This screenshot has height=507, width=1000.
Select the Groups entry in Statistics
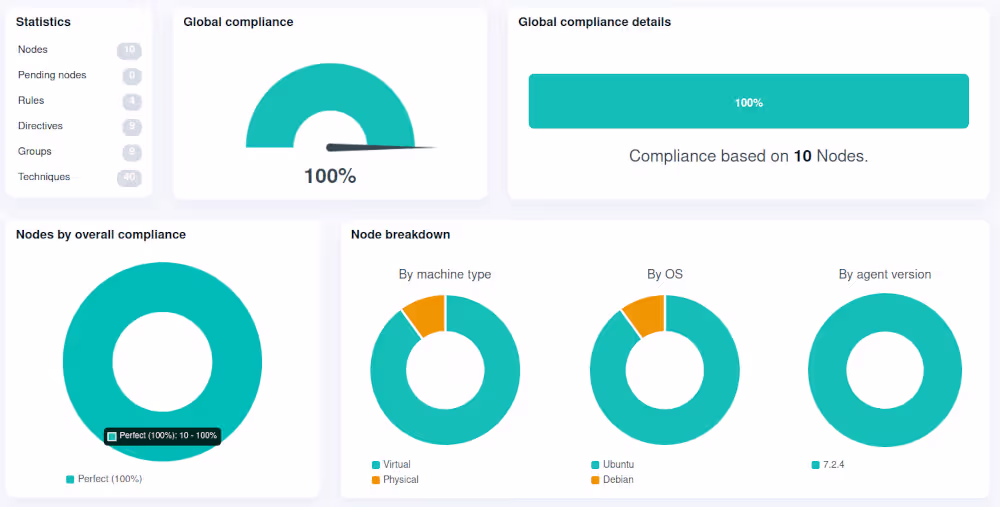tap(35, 152)
